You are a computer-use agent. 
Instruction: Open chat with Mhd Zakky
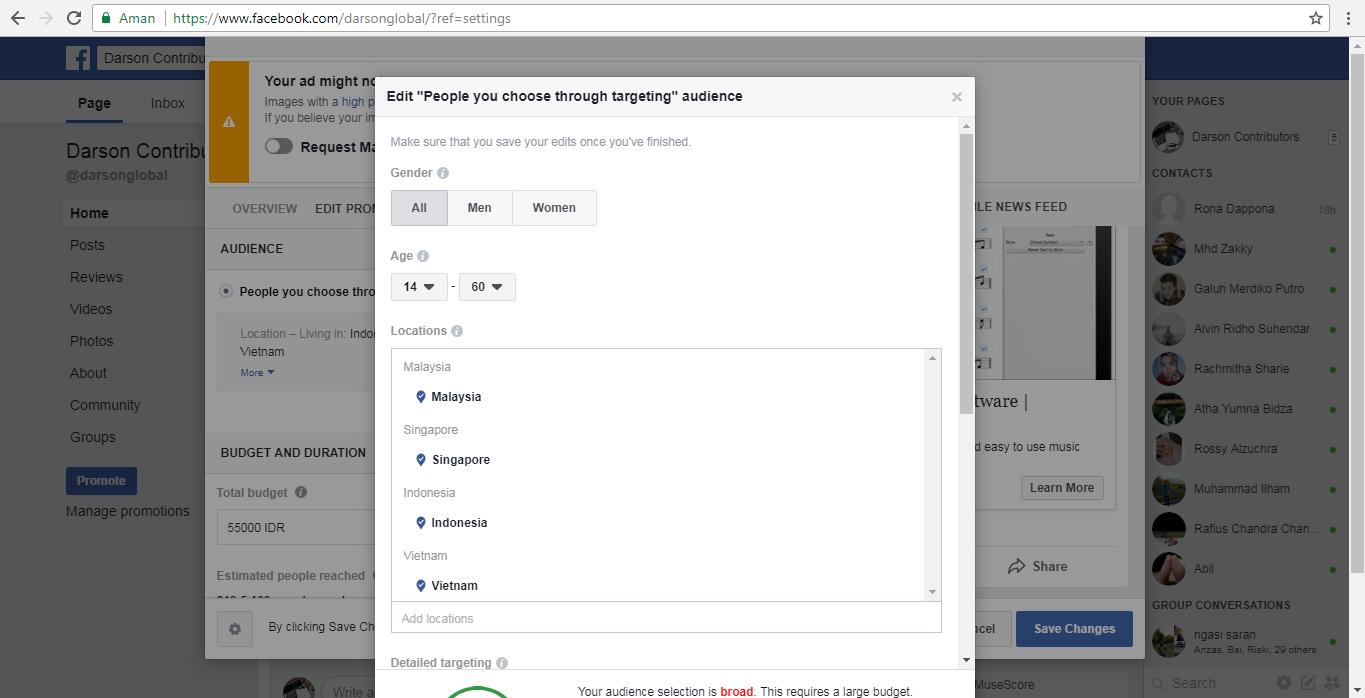coord(1245,249)
